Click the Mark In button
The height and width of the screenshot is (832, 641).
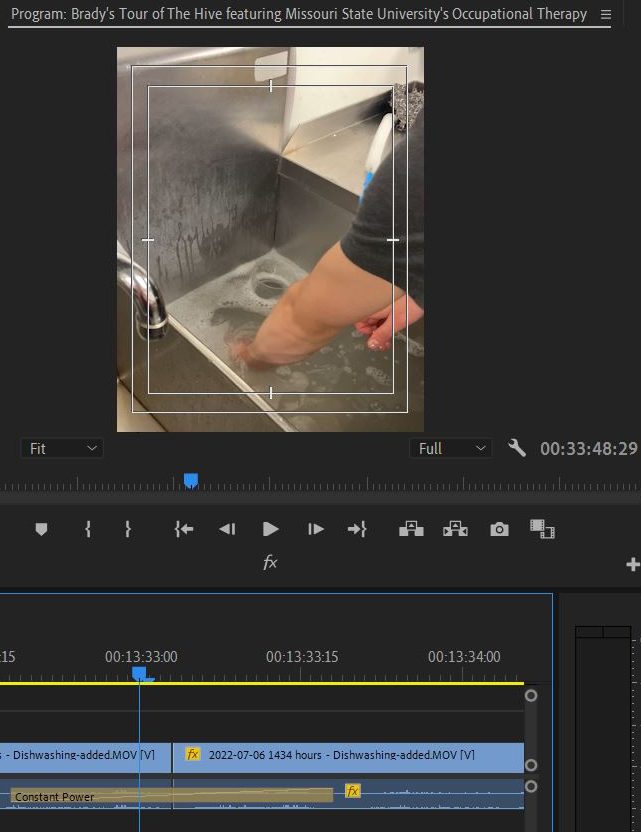click(x=88, y=529)
